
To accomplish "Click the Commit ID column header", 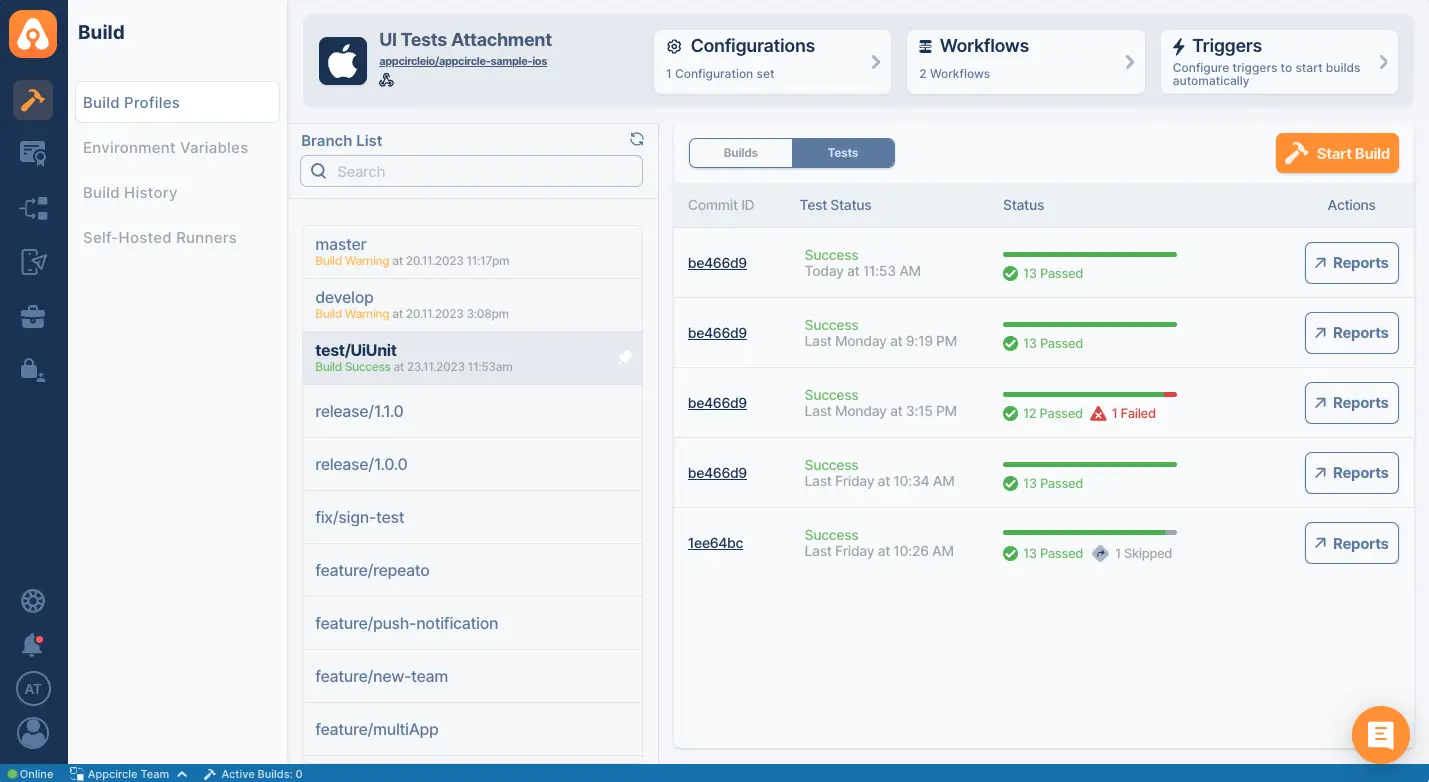I will (x=721, y=205).
